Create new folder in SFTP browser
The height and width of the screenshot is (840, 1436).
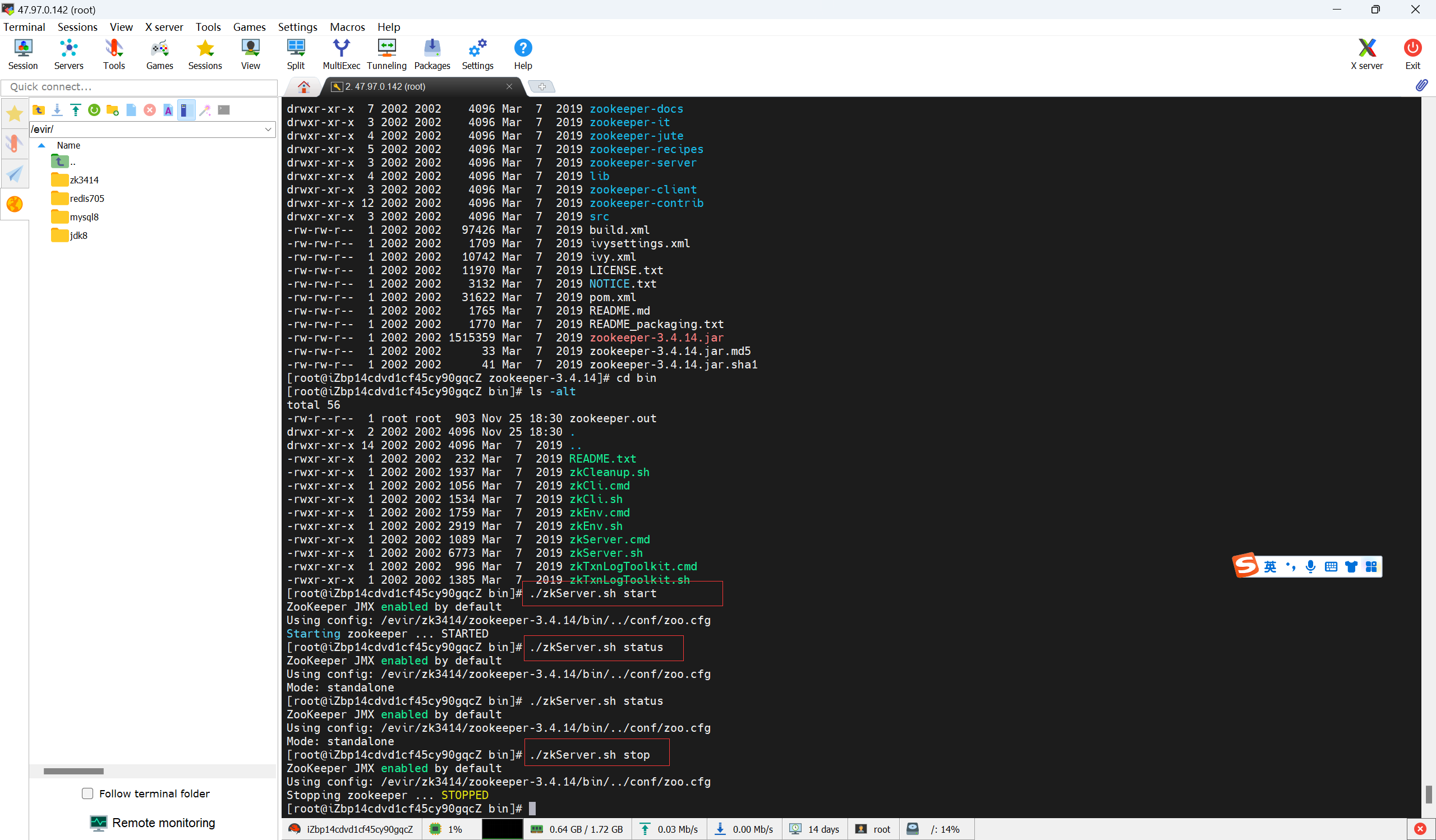click(112, 110)
